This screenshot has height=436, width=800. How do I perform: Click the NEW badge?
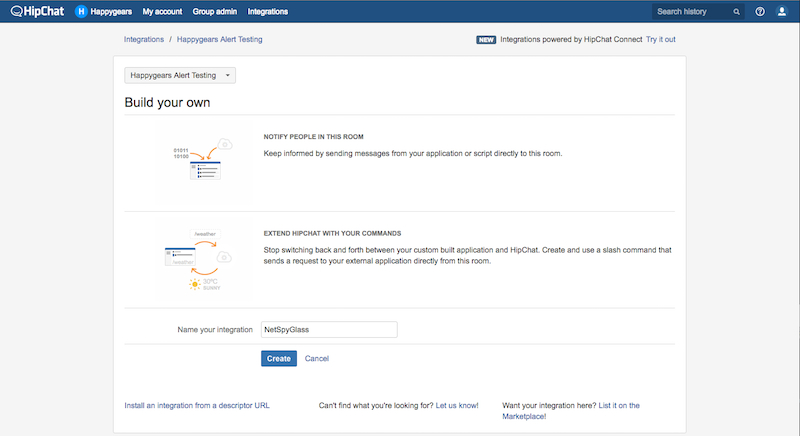(486, 40)
